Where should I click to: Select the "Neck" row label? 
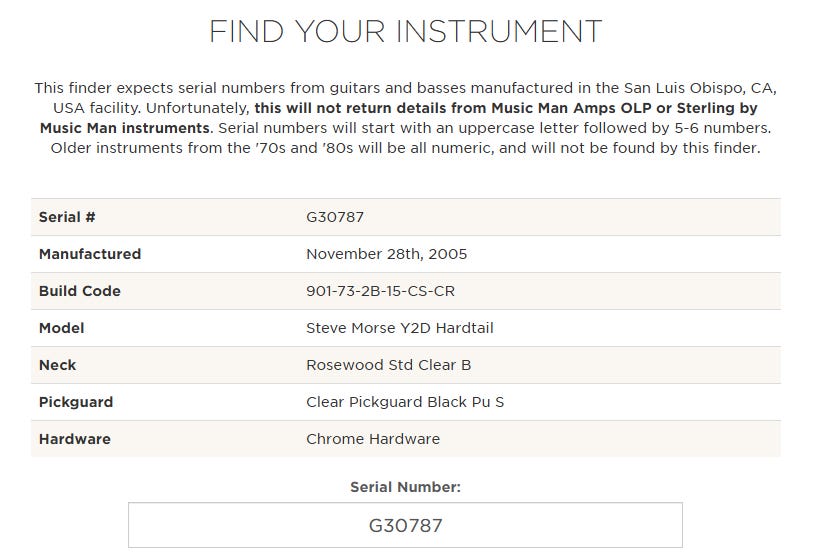pos(58,365)
